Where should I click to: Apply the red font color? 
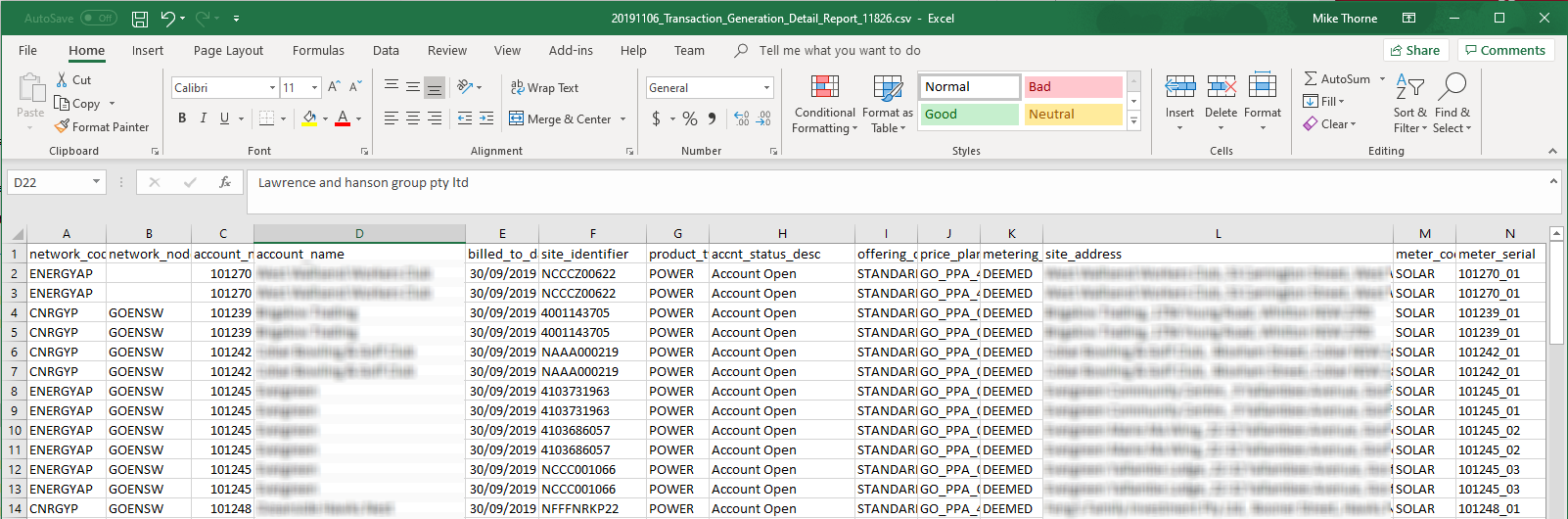point(343,118)
